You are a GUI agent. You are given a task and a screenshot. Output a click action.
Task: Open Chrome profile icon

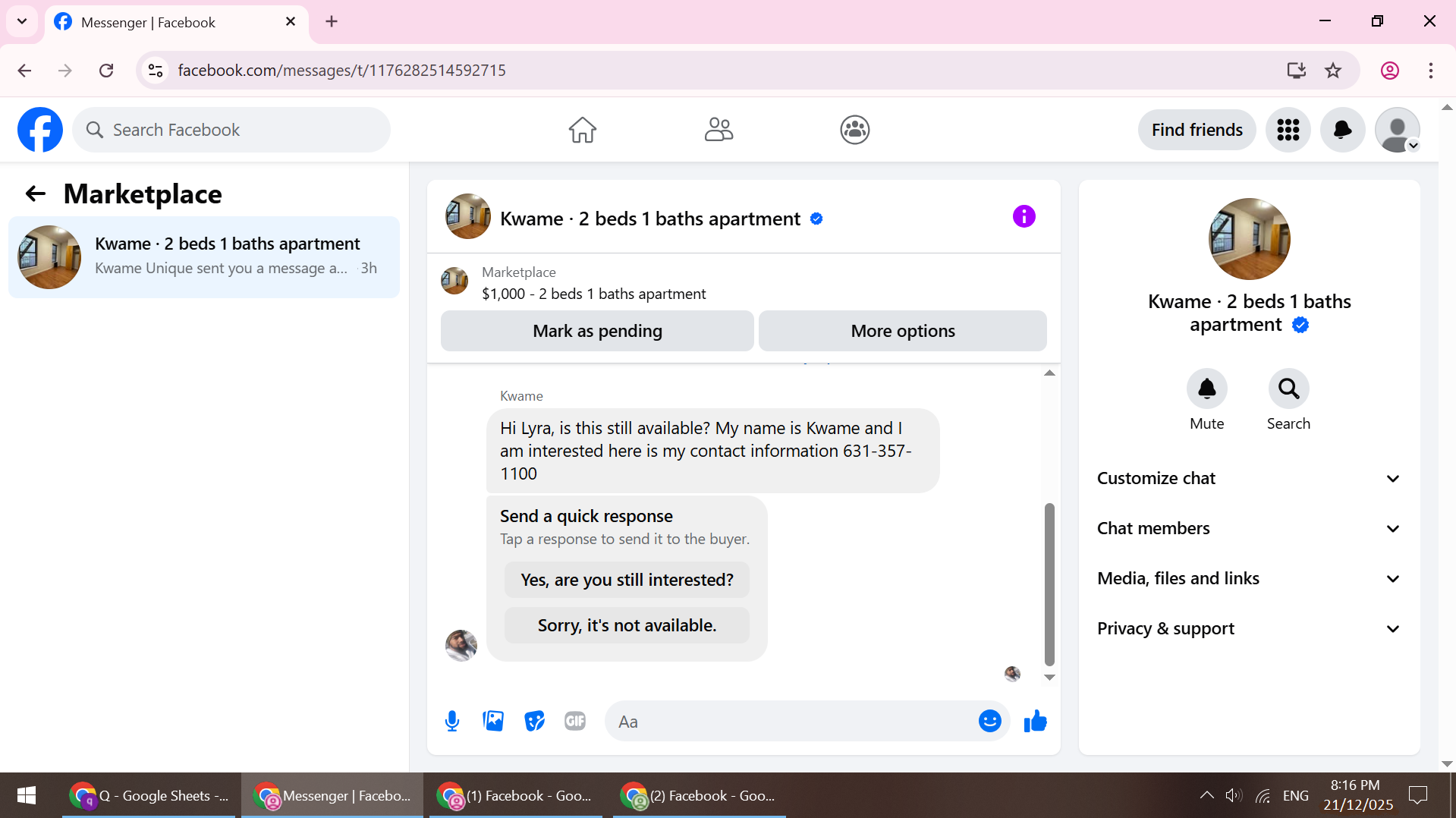[x=1390, y=71]
